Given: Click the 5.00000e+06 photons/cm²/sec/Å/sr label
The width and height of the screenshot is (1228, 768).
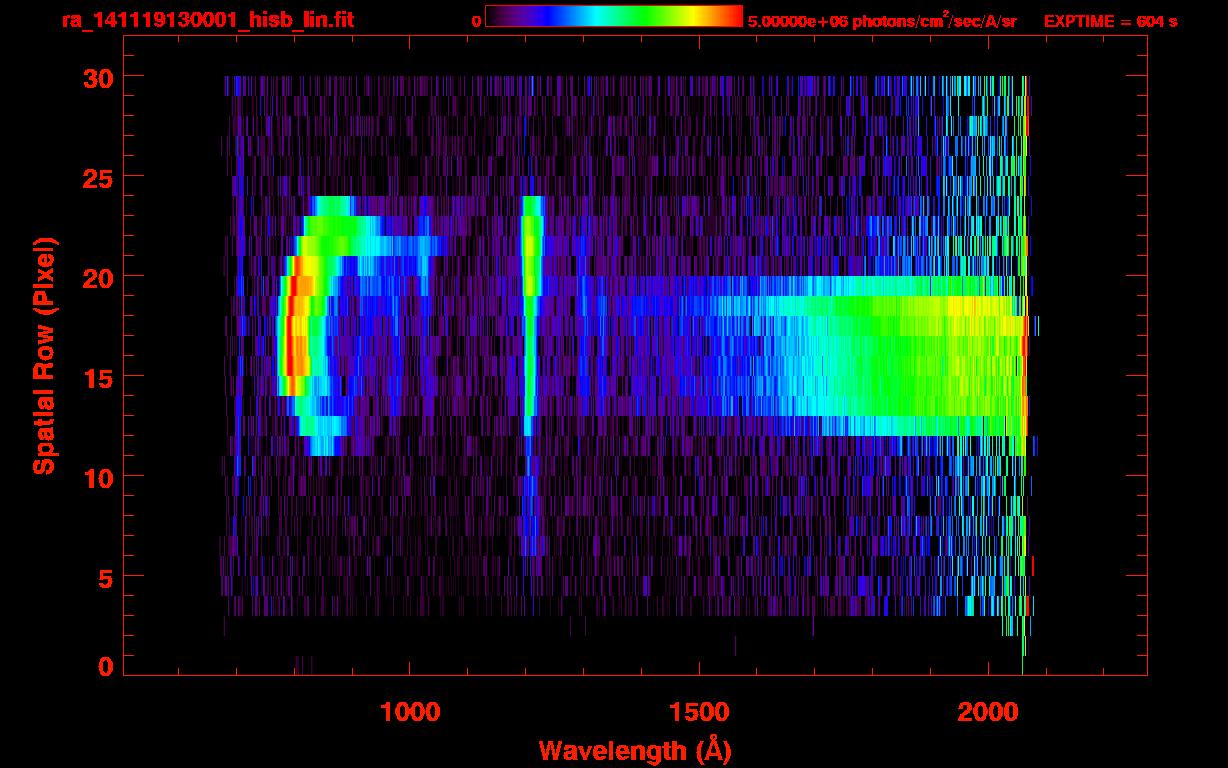Looking at the screenshot, I should (x=882, y=20).
